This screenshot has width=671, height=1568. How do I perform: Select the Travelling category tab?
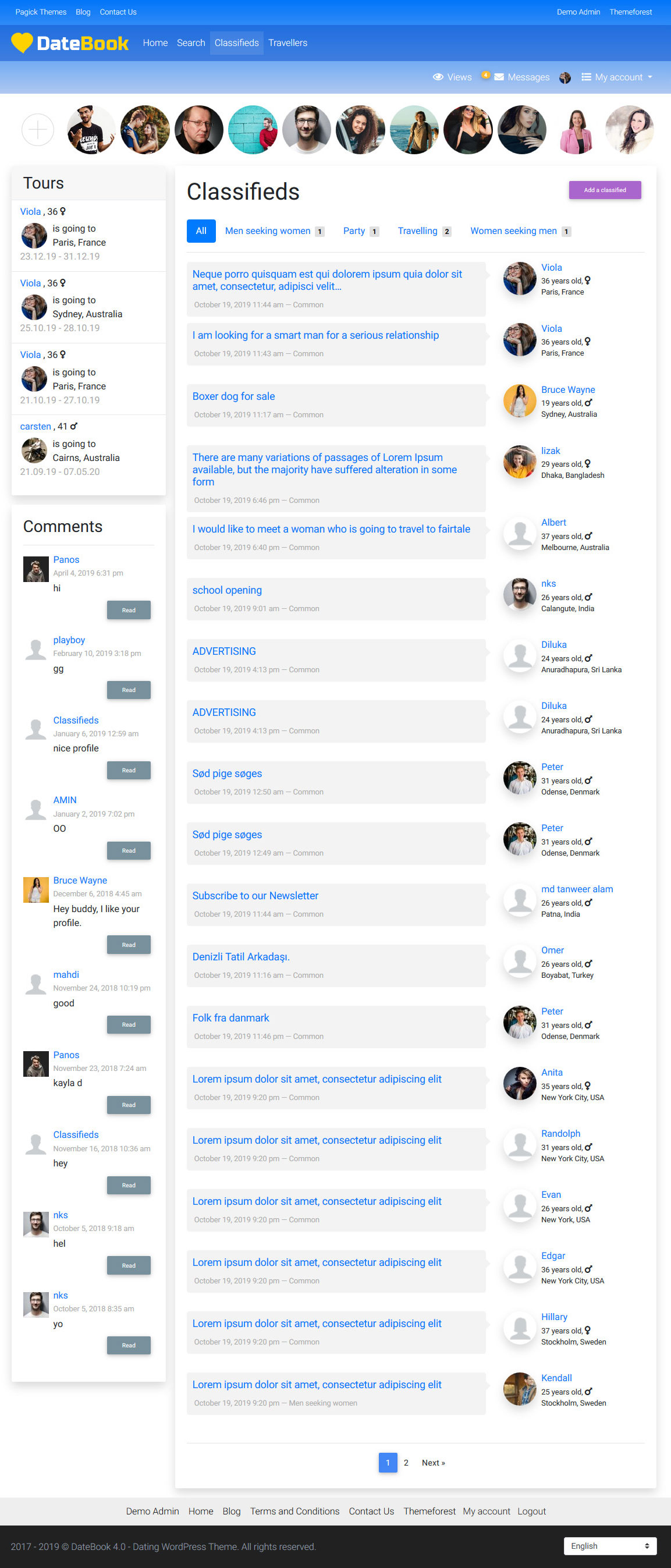click(417, 231)
